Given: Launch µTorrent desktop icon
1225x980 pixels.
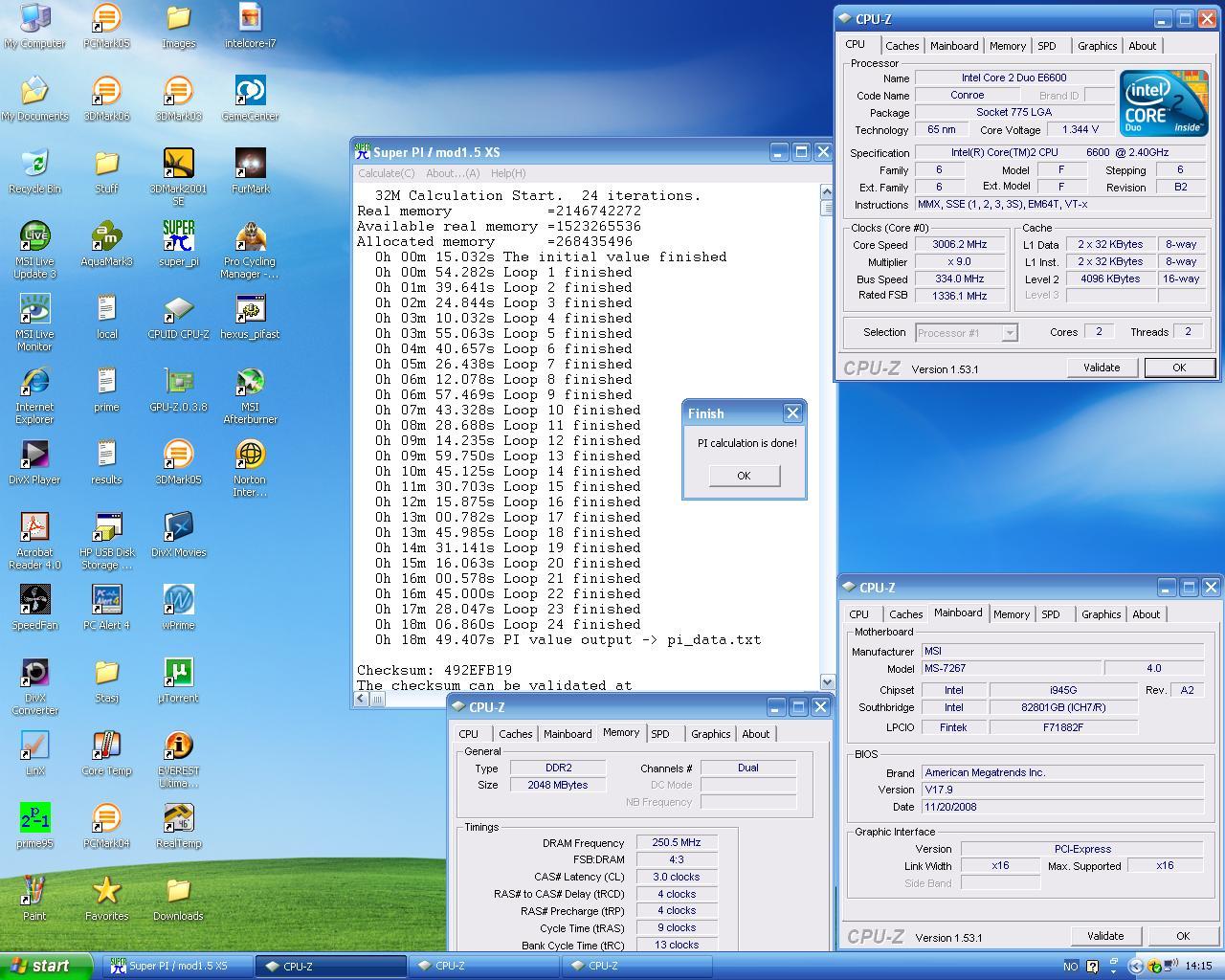Looking at the screenshot, I should 178,680.
